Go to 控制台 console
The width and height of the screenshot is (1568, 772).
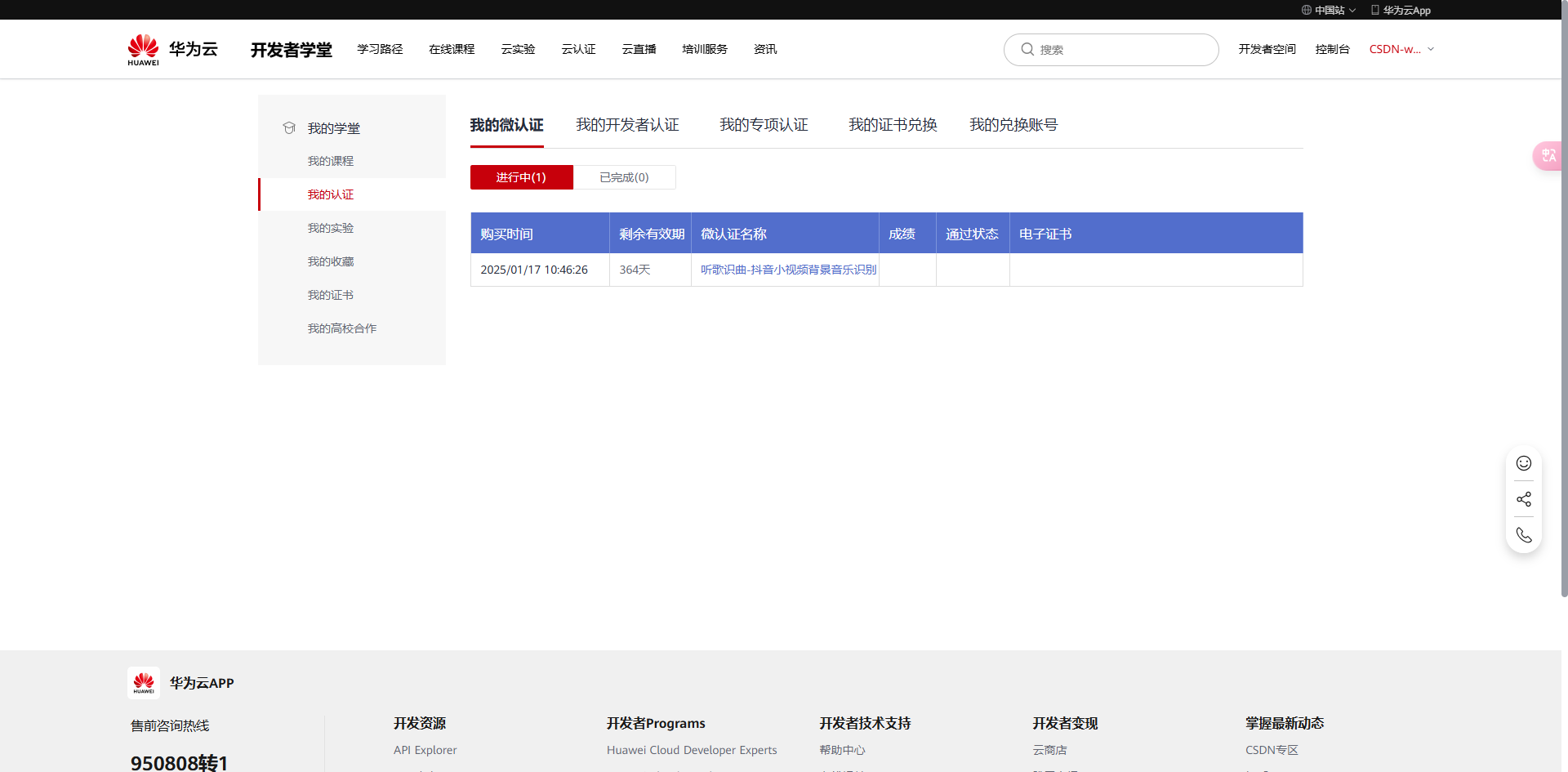point(1332,50)
